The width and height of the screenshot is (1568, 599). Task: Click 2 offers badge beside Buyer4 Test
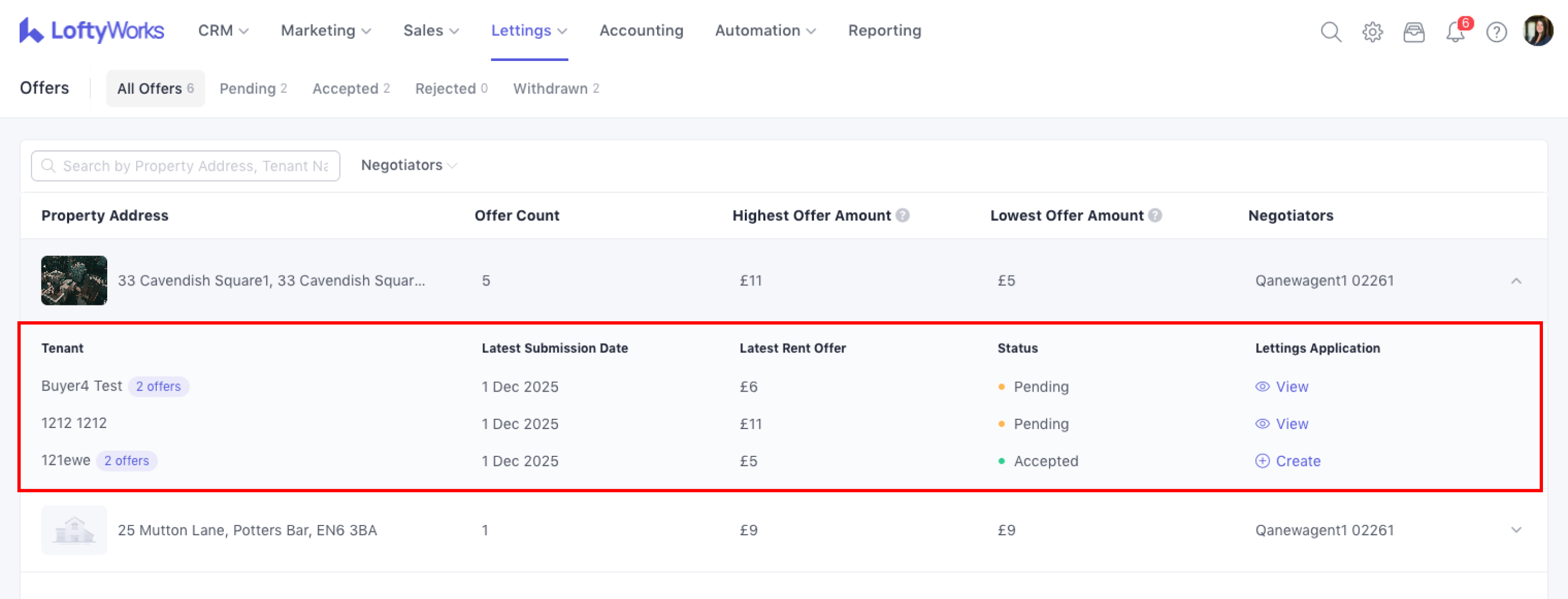158,387
